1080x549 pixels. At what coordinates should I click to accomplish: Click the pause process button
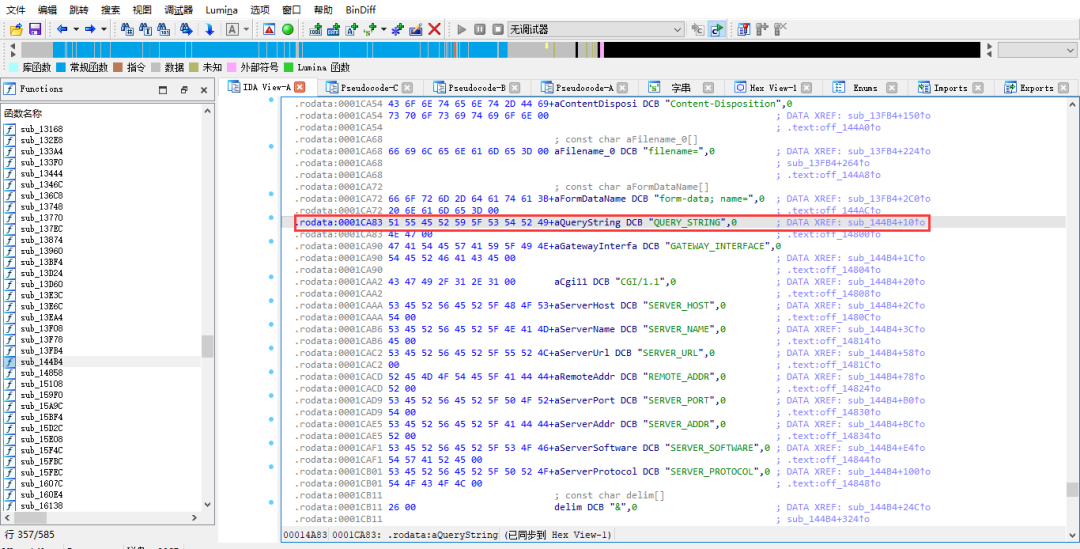480,30
